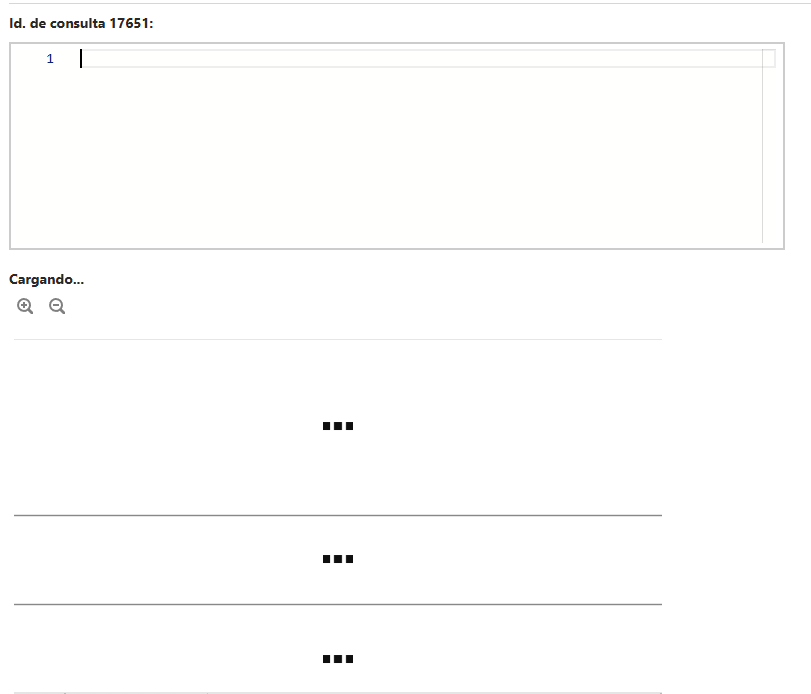Click the overview ruler box beside line 1
The image size is (811, 694).
tap(769, 58)
